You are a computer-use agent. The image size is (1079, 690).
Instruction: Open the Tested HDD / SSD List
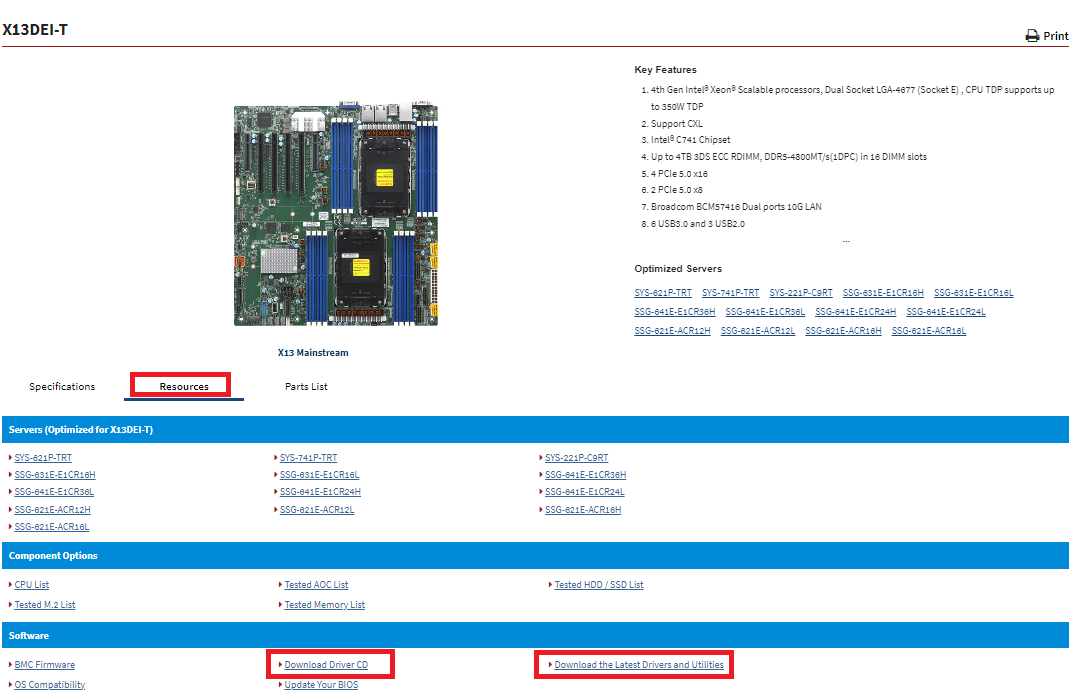coord(599,585)
